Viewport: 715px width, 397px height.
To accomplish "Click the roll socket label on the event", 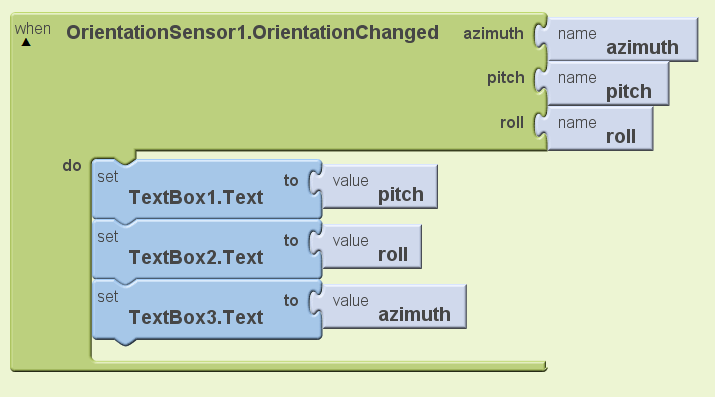I will [x=512, y=123].
